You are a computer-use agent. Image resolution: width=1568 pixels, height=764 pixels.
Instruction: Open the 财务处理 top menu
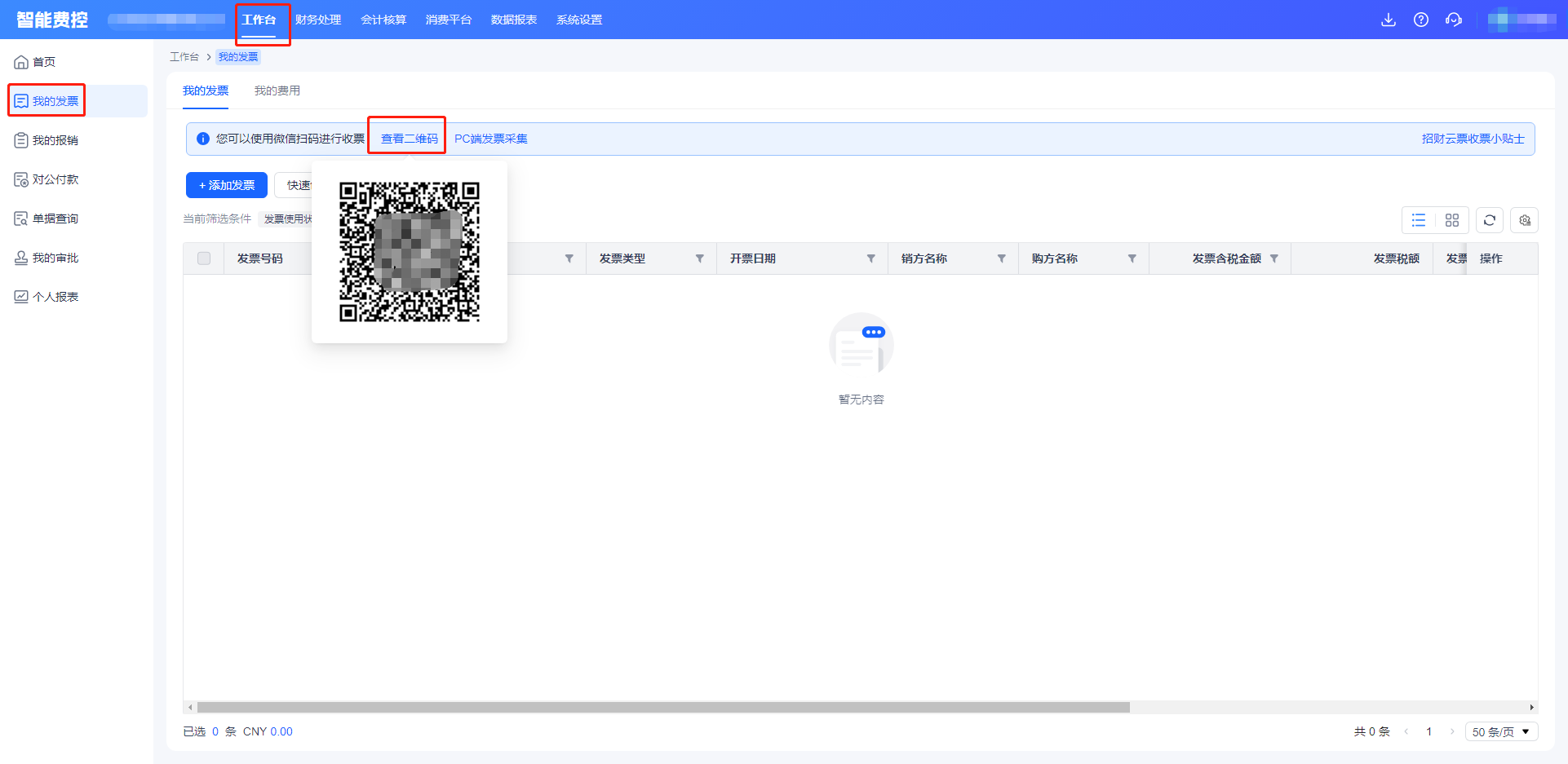click(x=318, y=20)
